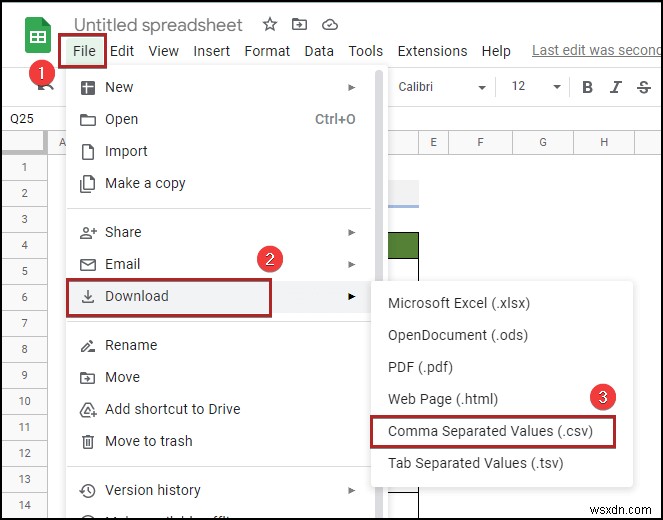
Task: Select column G header
Action: coord(543,142)
